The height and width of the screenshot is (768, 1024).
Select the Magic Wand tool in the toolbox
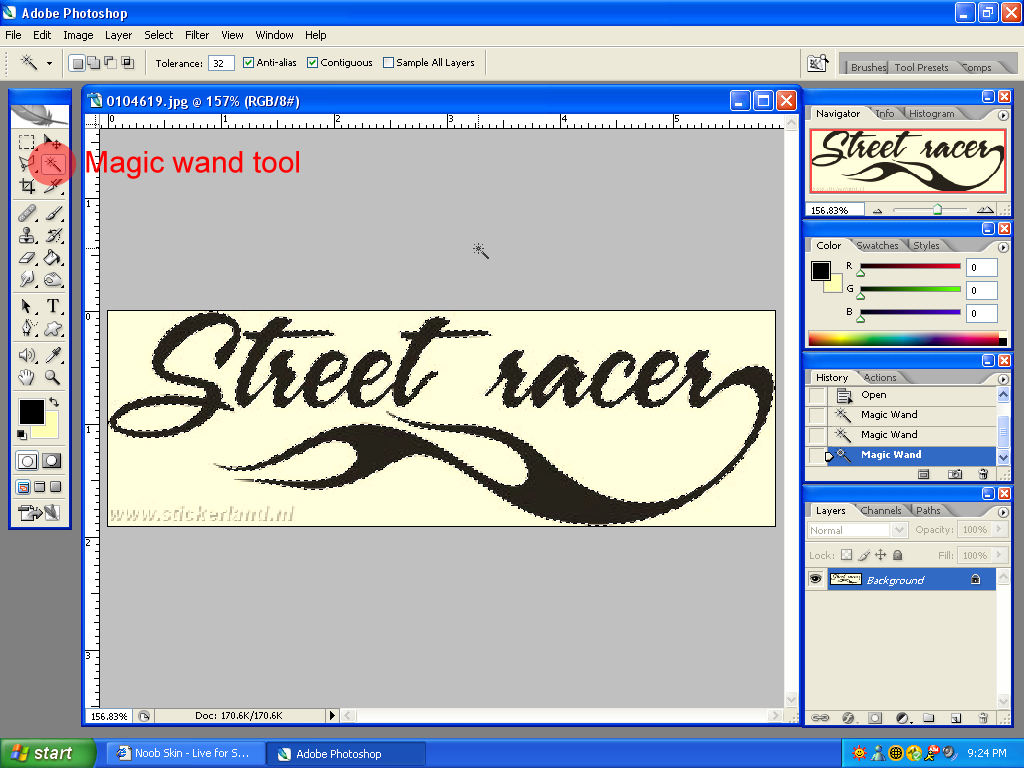pos(52,163)
